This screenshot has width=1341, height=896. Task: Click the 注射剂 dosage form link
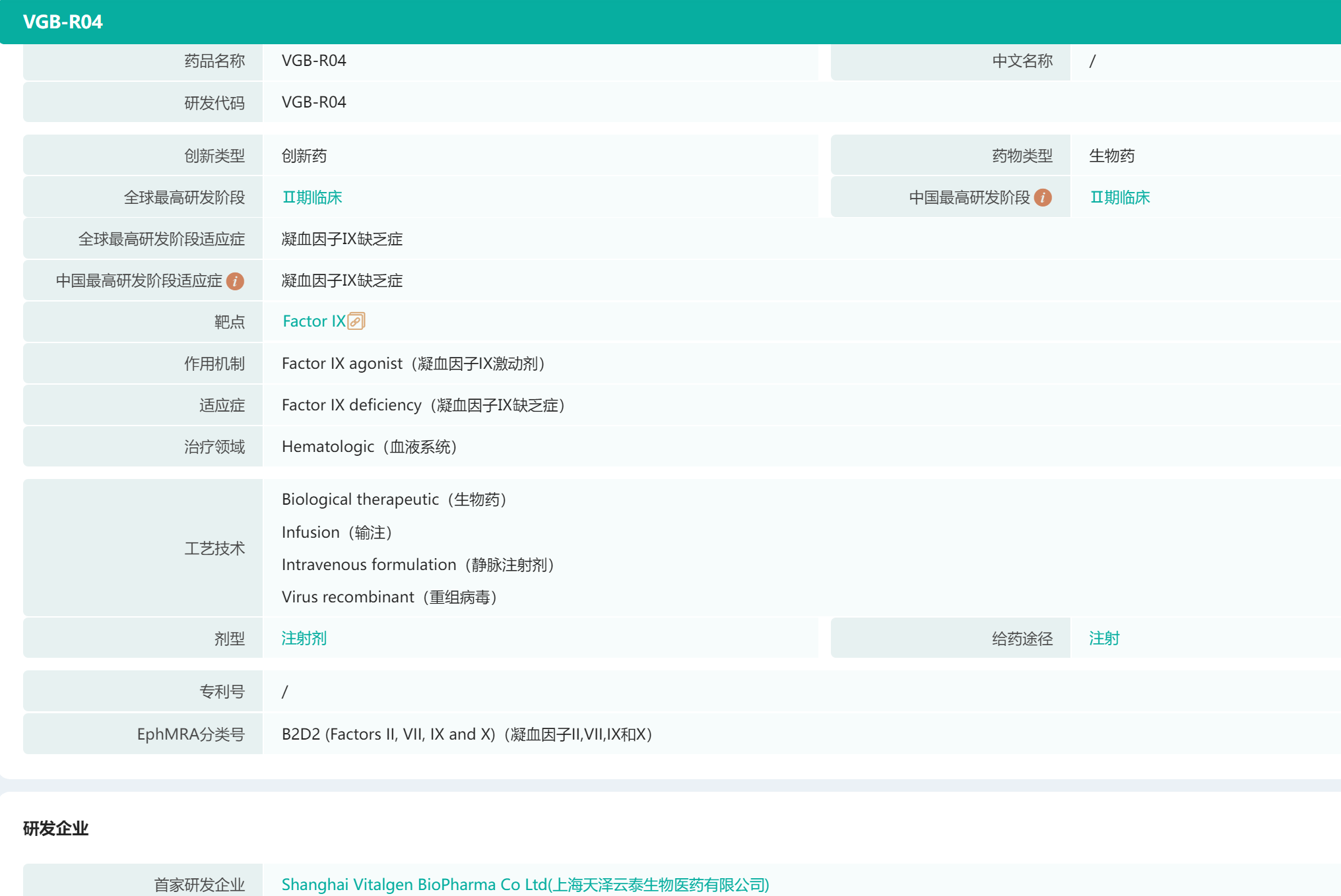click(x=303, y=637)
